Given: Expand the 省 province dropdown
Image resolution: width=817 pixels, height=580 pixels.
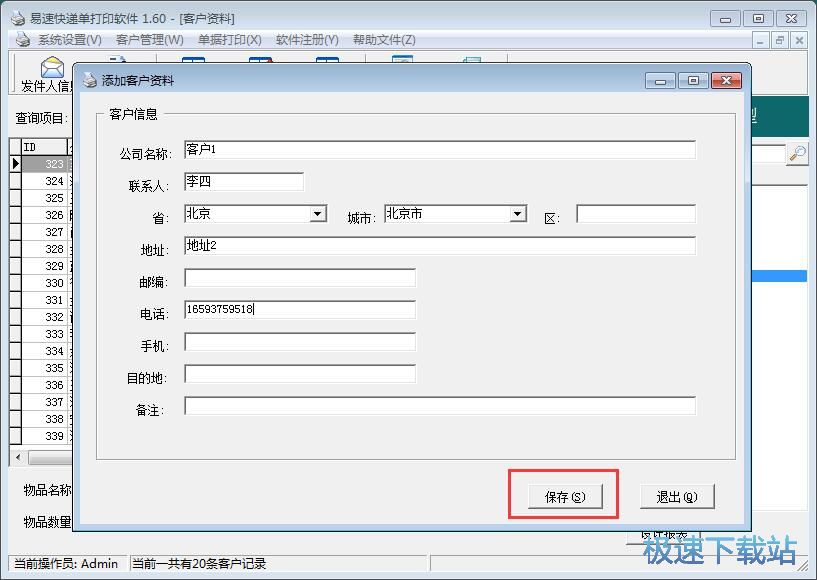Looking at the screenshot, I should 317,214.
